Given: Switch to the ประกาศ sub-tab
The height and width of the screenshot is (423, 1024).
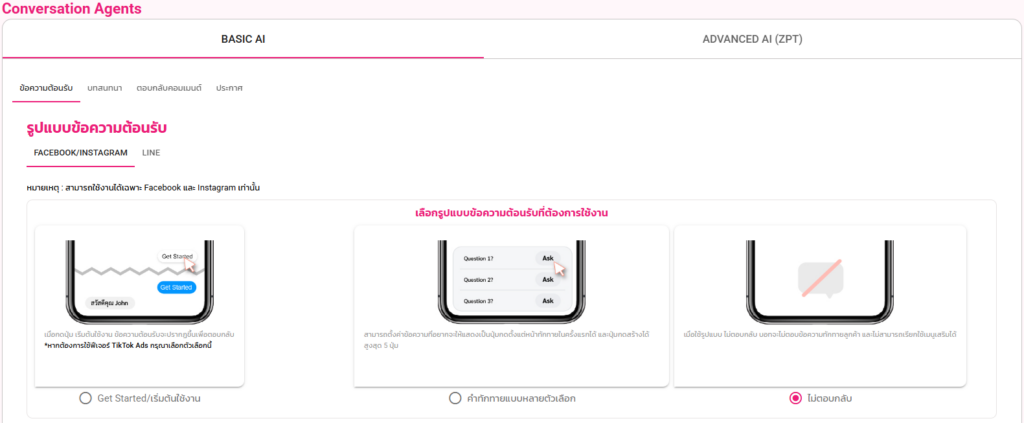Looking at the screenshot, I should click(230, 88).
